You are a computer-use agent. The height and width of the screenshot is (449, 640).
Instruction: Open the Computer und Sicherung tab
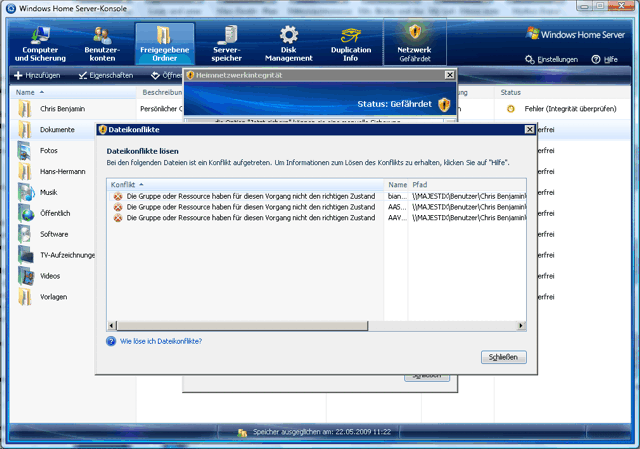point(40,44)
